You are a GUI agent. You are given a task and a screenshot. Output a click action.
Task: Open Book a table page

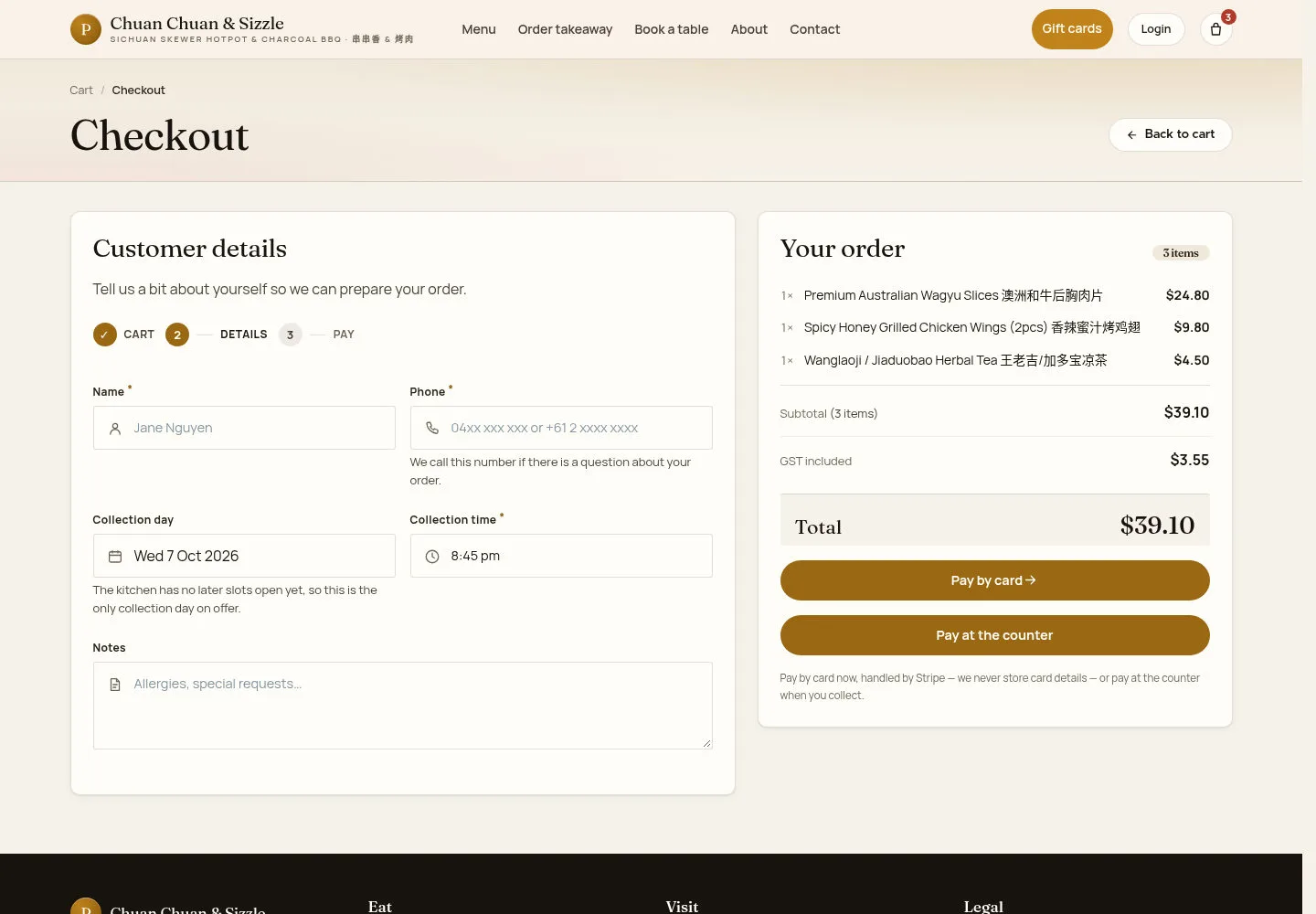click(672, 29)
